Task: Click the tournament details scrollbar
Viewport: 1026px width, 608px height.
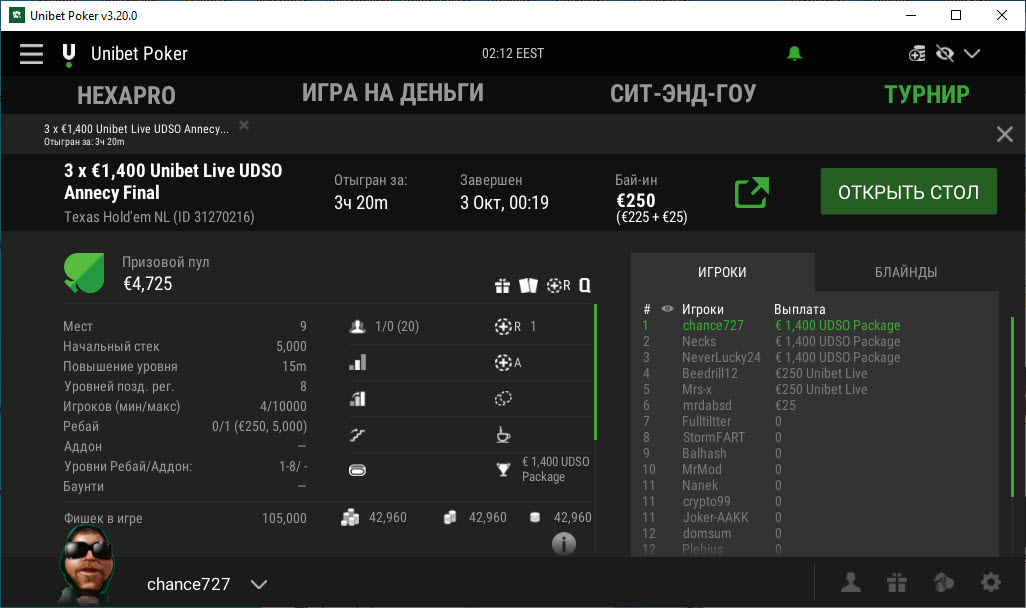Action: 595,372
